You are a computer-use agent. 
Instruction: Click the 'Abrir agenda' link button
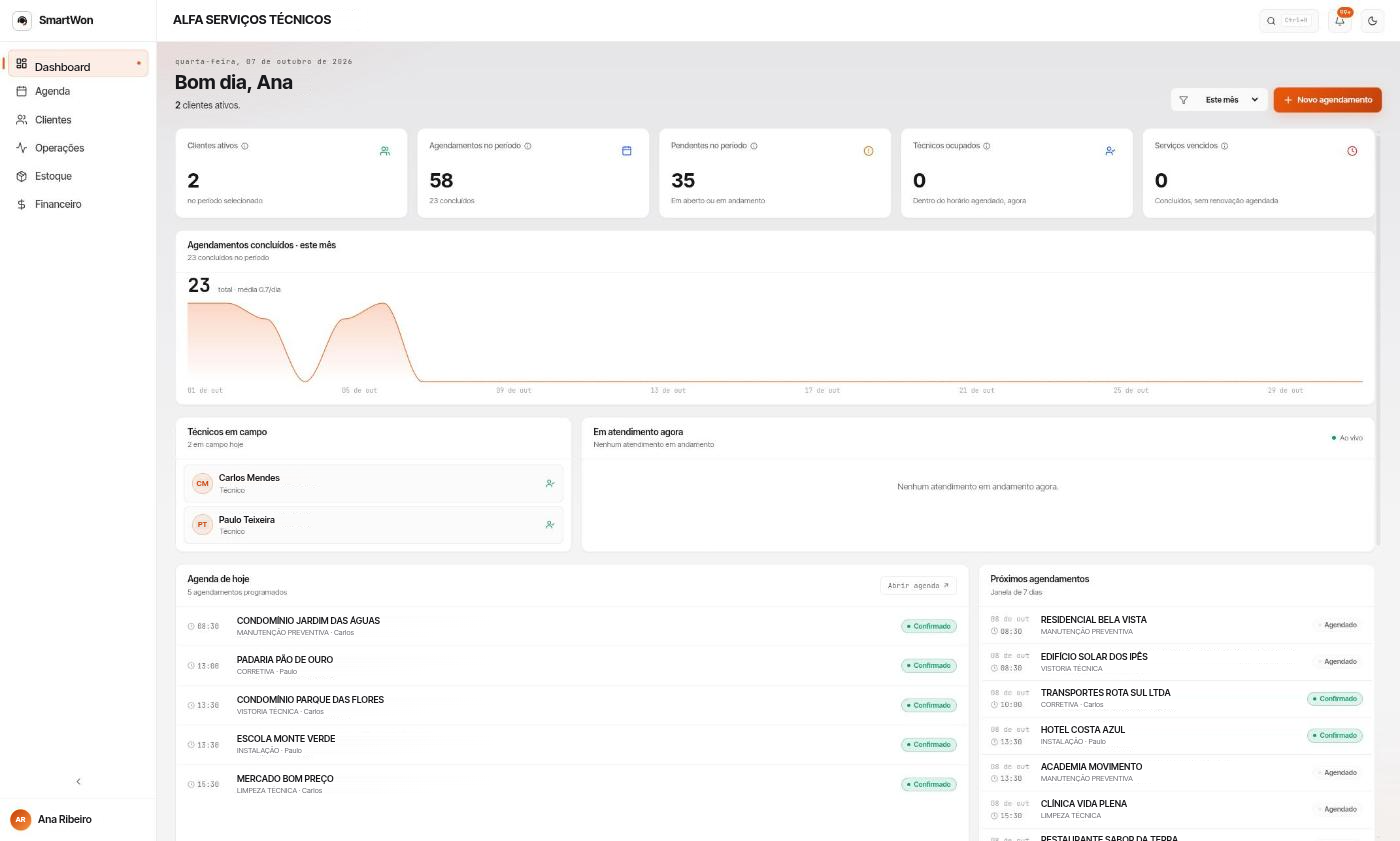[918, 585]
